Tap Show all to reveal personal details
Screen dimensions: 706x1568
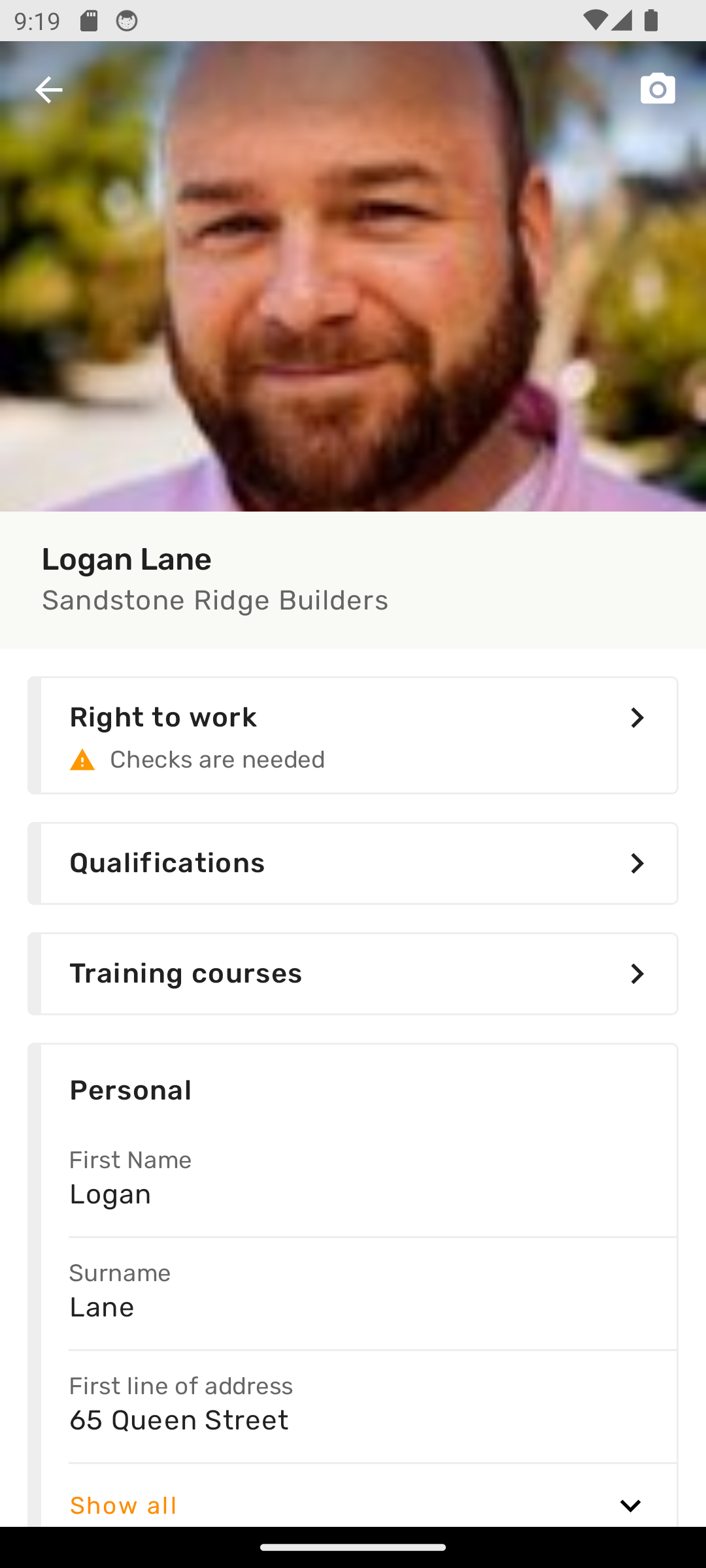[x=124, y=1505]
